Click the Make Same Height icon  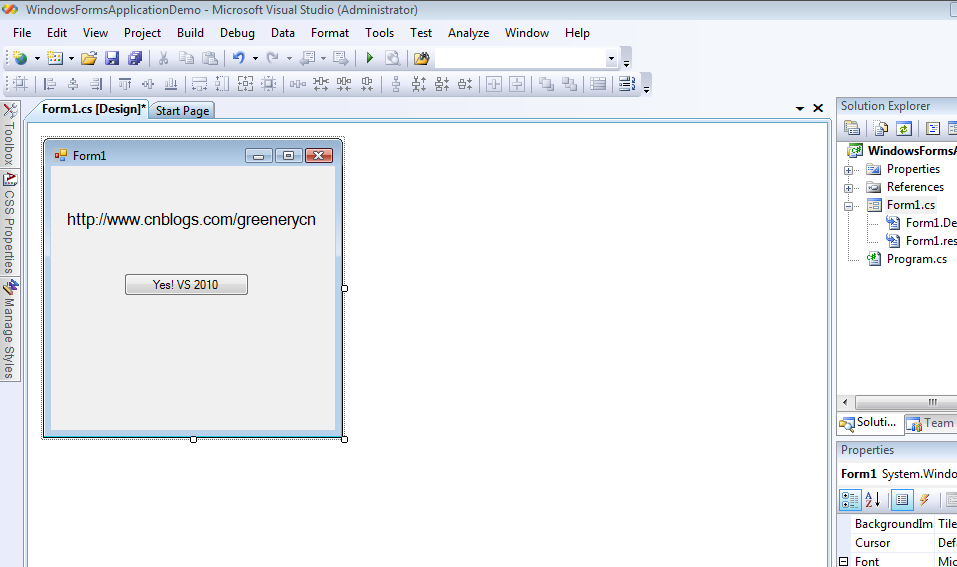tap(222, 84)
